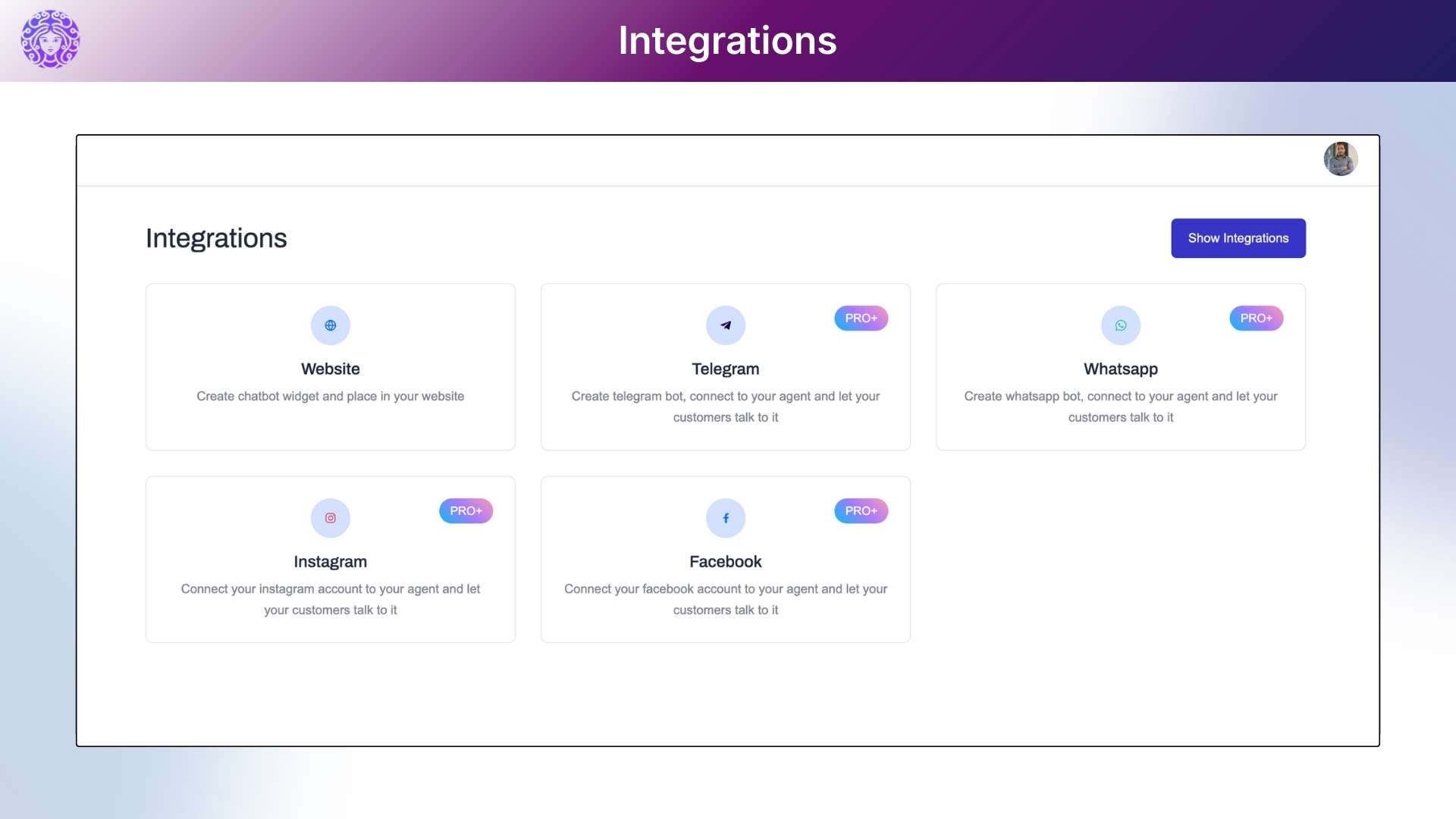Image resolution: width=1456 pixels, height=819 pixels.
Task: Click the Integrations title in the top banner
Action: 727,40
